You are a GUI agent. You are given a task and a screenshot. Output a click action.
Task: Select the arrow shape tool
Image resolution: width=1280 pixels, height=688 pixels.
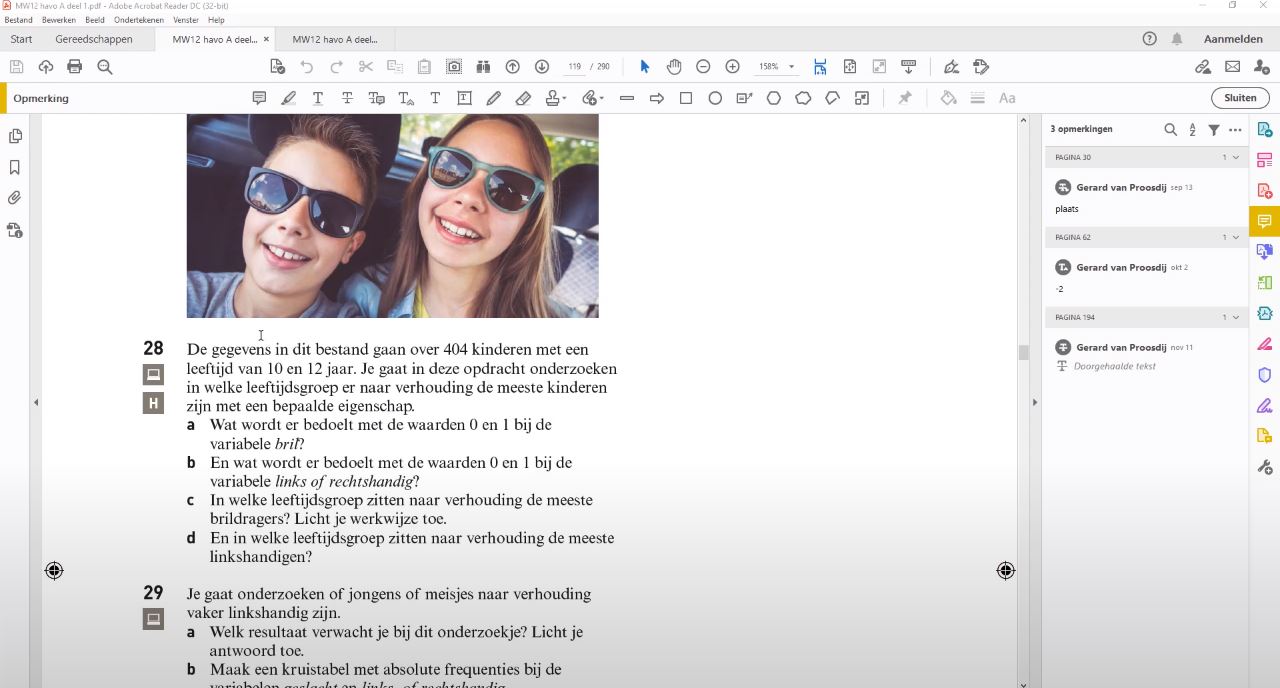point(657,98)
